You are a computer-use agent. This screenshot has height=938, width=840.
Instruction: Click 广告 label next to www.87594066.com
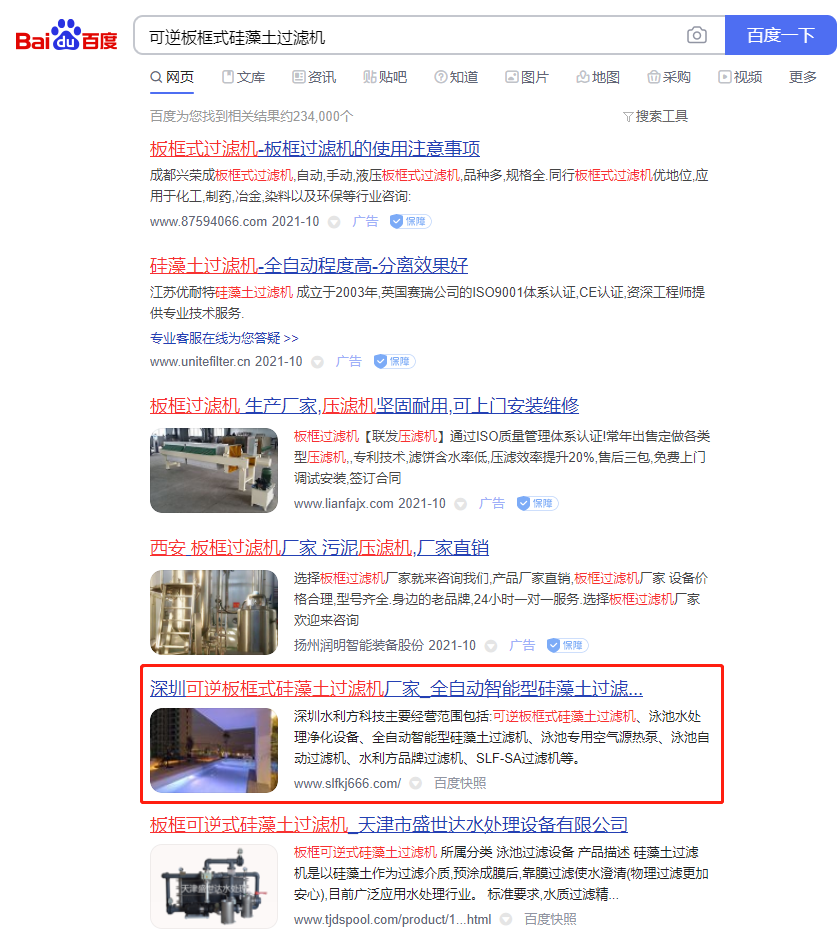(x=365, y=221)
